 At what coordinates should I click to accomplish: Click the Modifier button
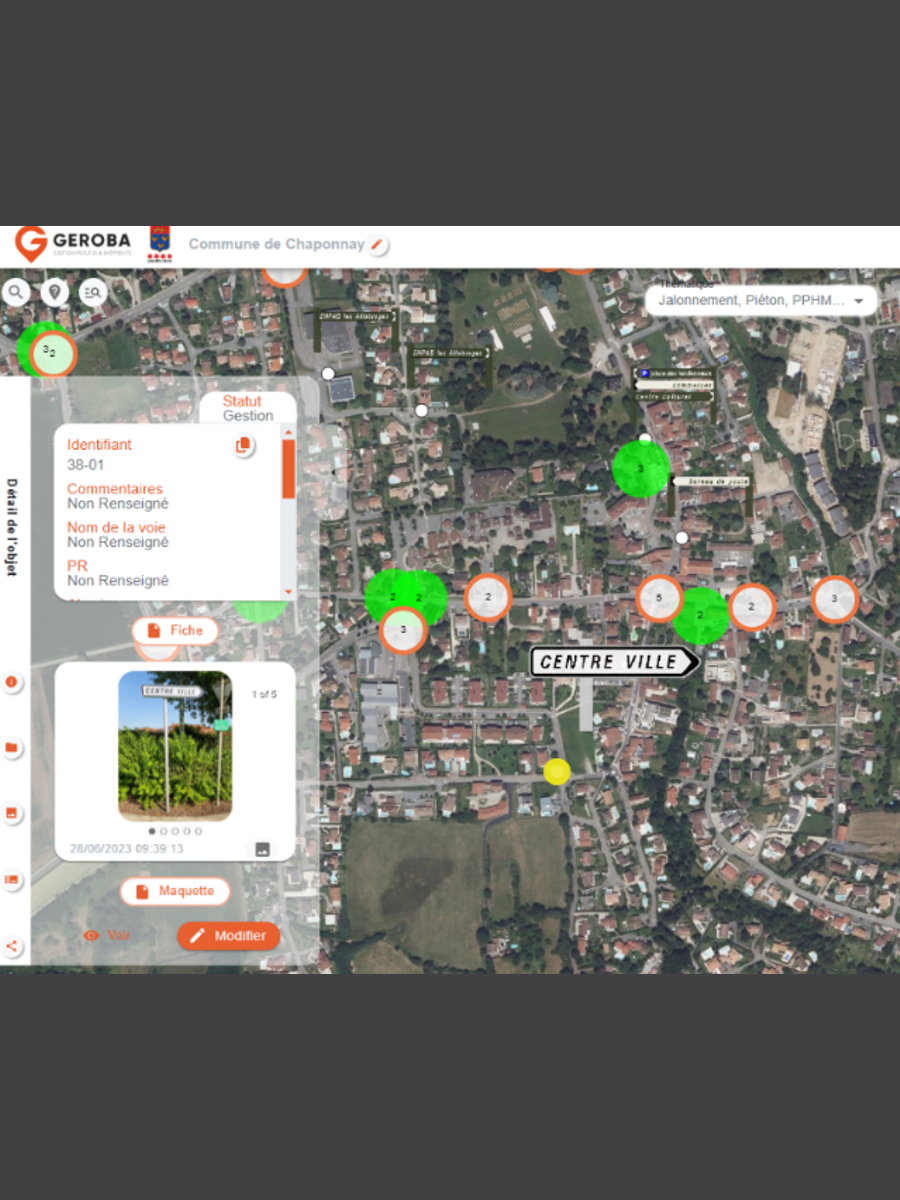coord(228,936)
